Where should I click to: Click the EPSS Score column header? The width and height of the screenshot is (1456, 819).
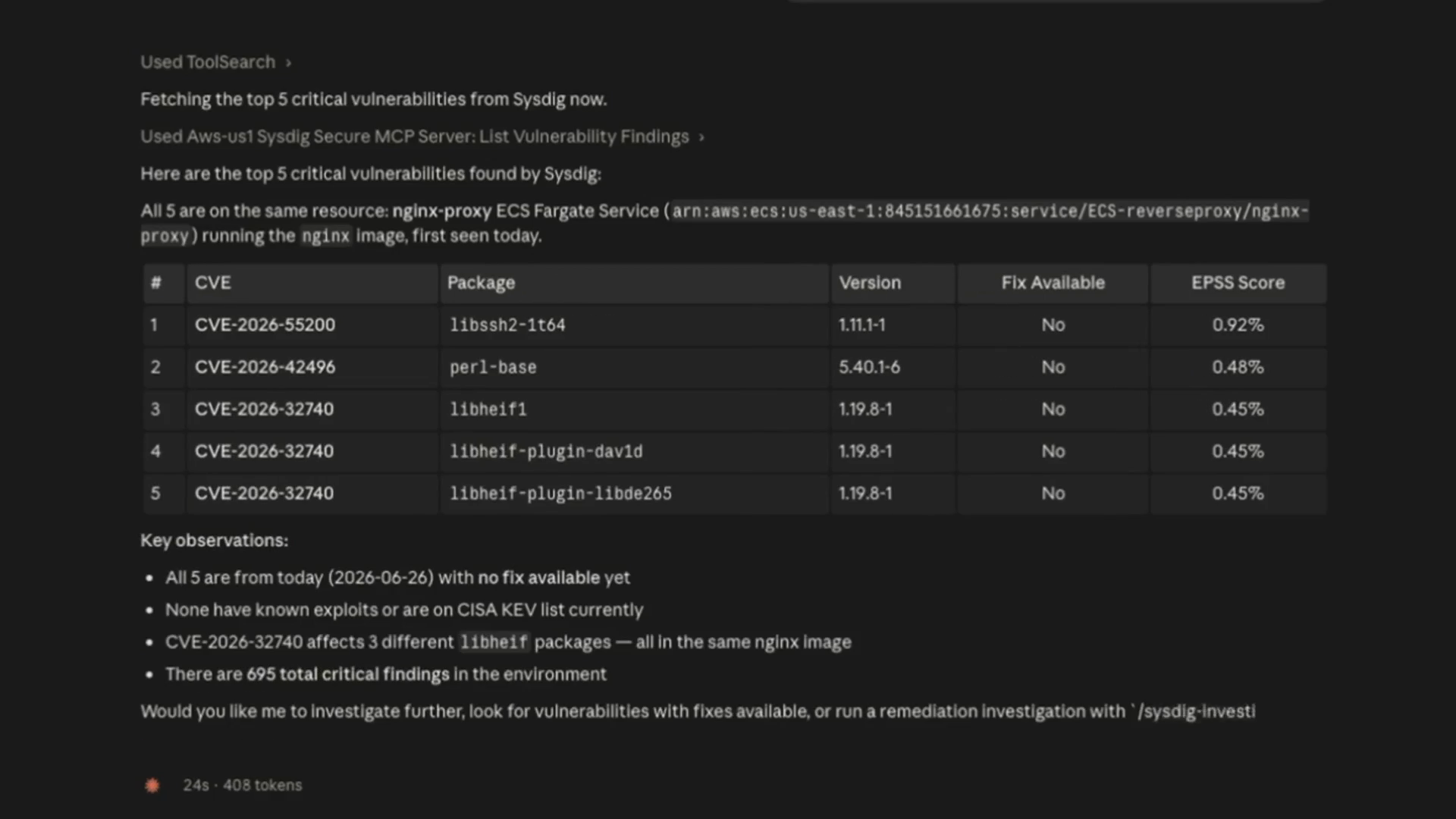pos(1238,283)
